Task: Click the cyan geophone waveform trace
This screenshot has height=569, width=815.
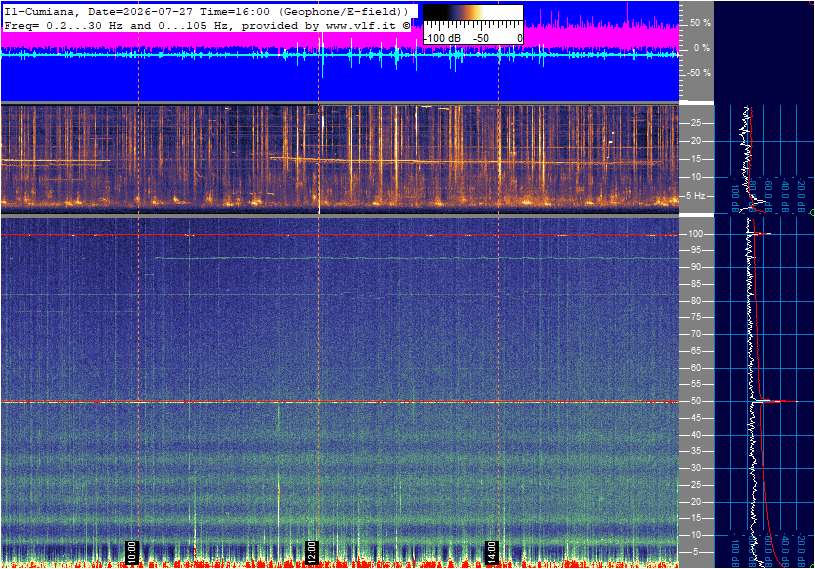Action: point(339,54)
